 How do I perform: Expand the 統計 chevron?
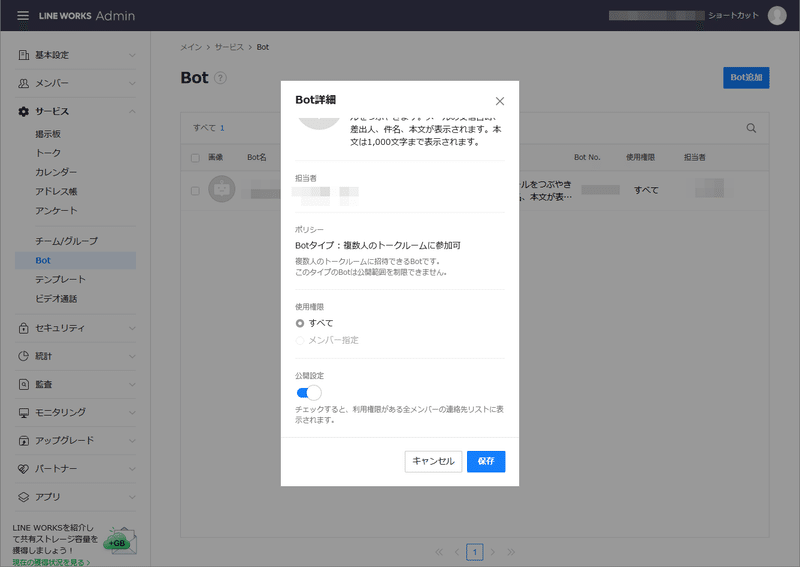point(132,356)
